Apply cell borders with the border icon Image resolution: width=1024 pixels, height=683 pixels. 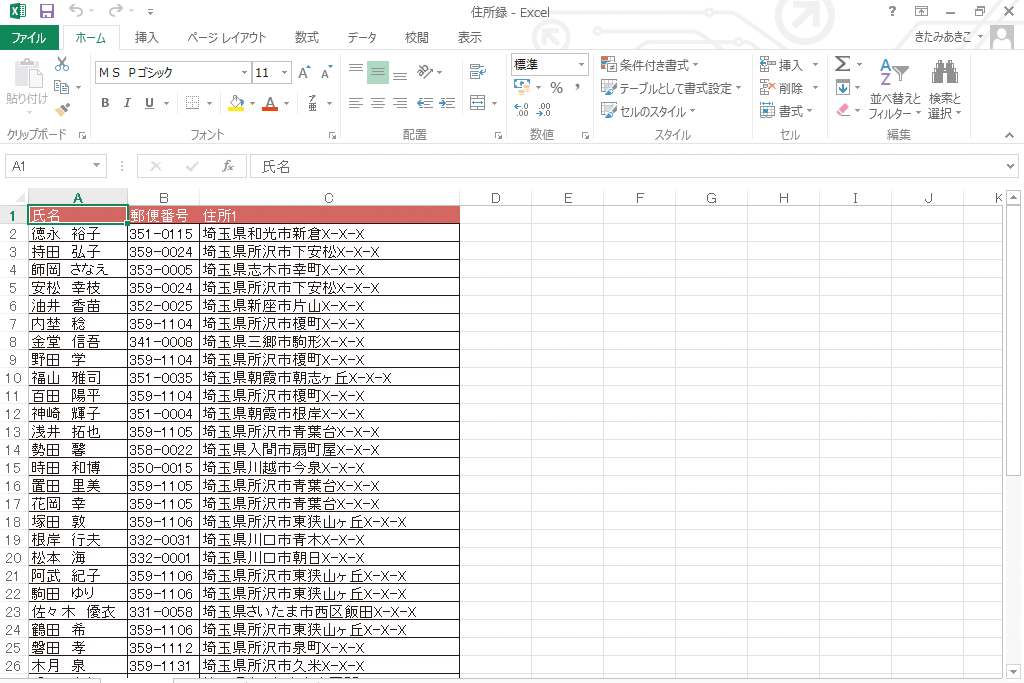[192, 103]
